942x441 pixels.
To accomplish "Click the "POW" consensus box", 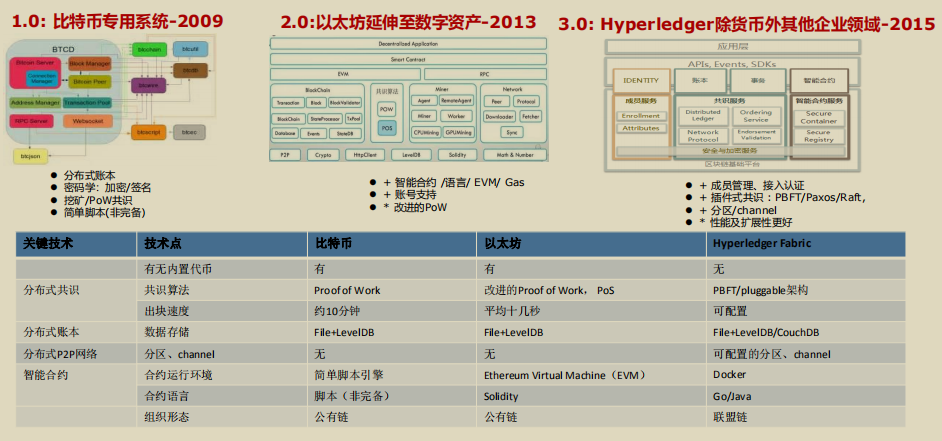I will [x=387, y=109].
